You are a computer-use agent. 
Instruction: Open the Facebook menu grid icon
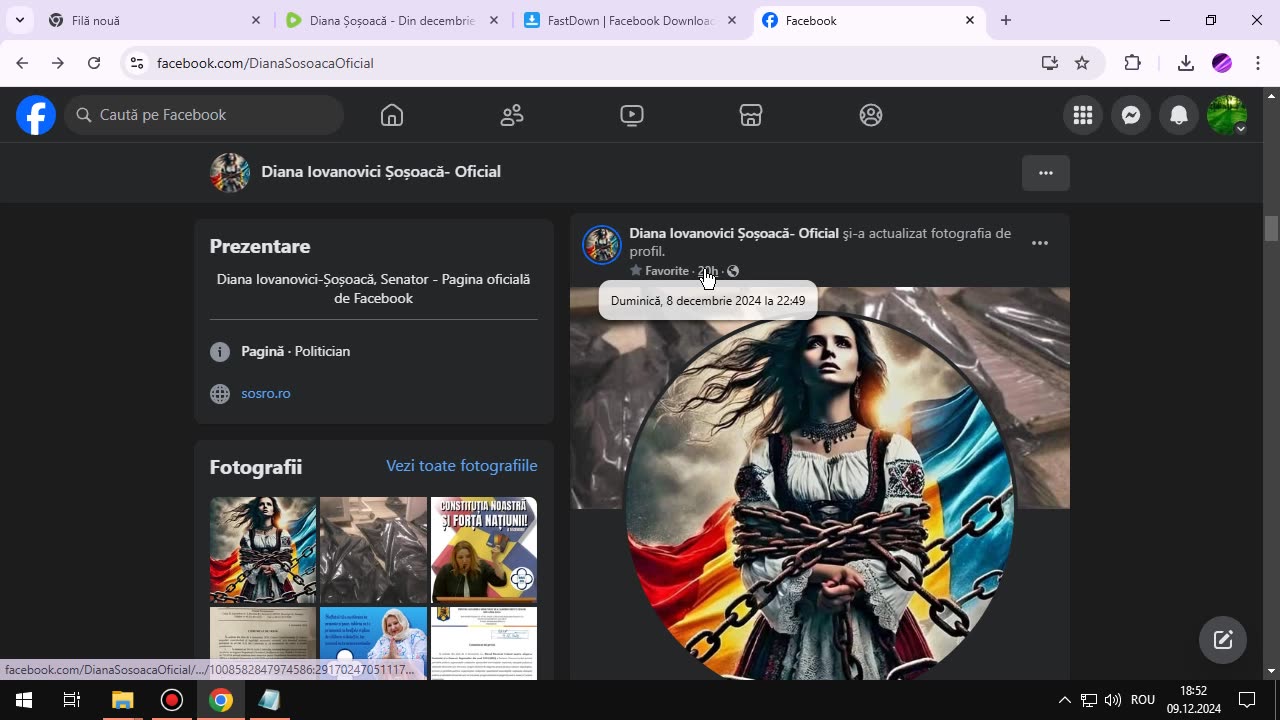(1083, 115)
